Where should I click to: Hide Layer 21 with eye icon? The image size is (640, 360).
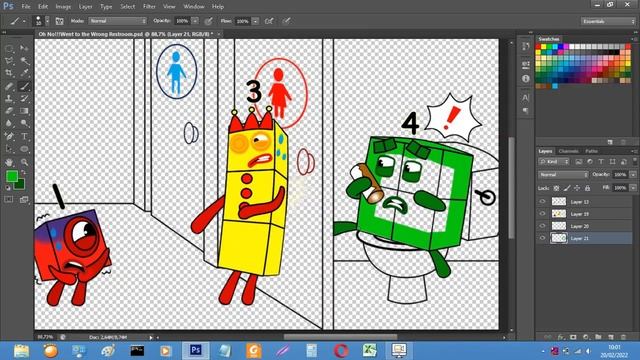point(542,238)
